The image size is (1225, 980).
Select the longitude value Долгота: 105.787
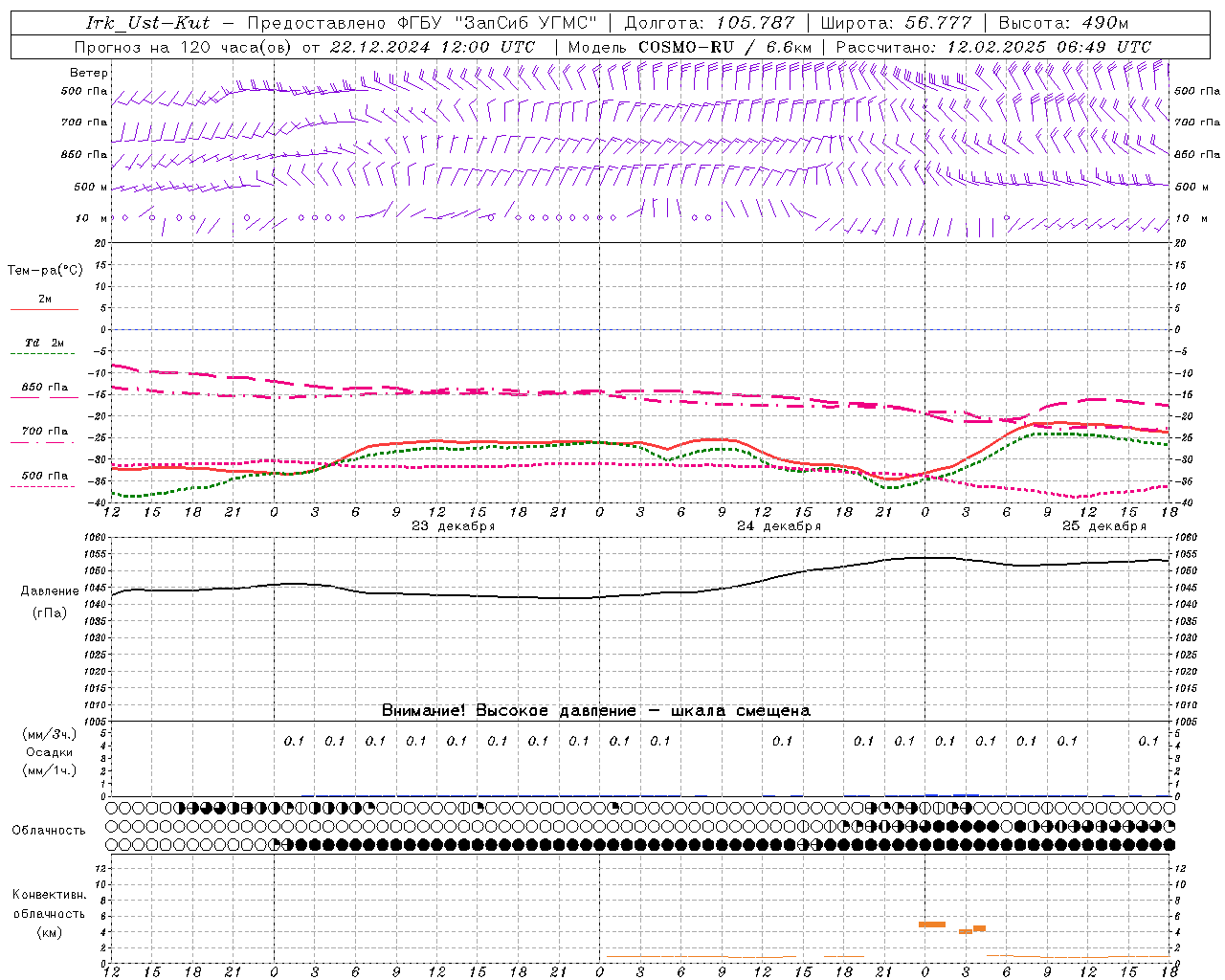(709, 23)
